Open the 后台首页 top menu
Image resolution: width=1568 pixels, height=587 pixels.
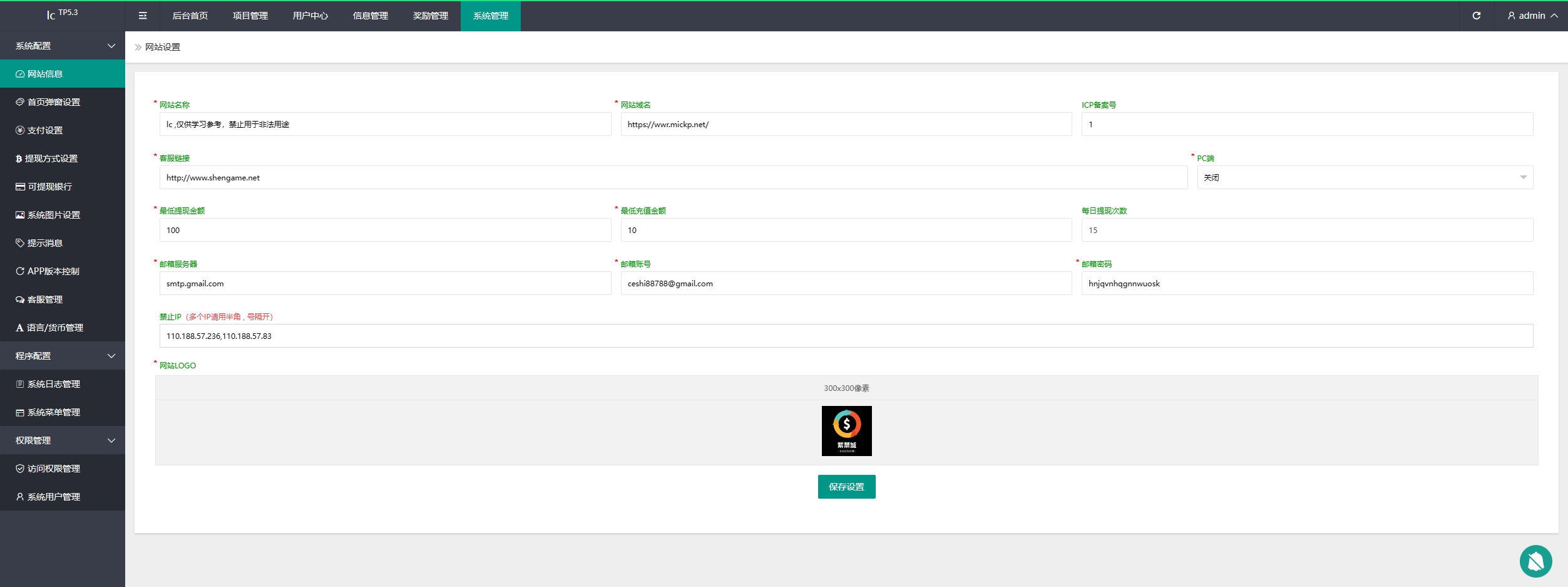click(190, 16)
